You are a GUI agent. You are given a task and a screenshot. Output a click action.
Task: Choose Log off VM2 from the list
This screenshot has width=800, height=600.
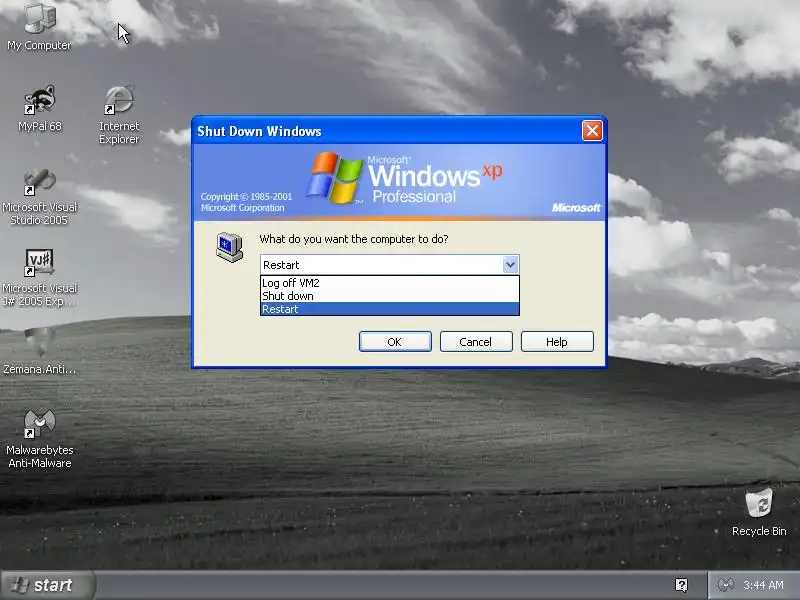click(x=390, y=283)
